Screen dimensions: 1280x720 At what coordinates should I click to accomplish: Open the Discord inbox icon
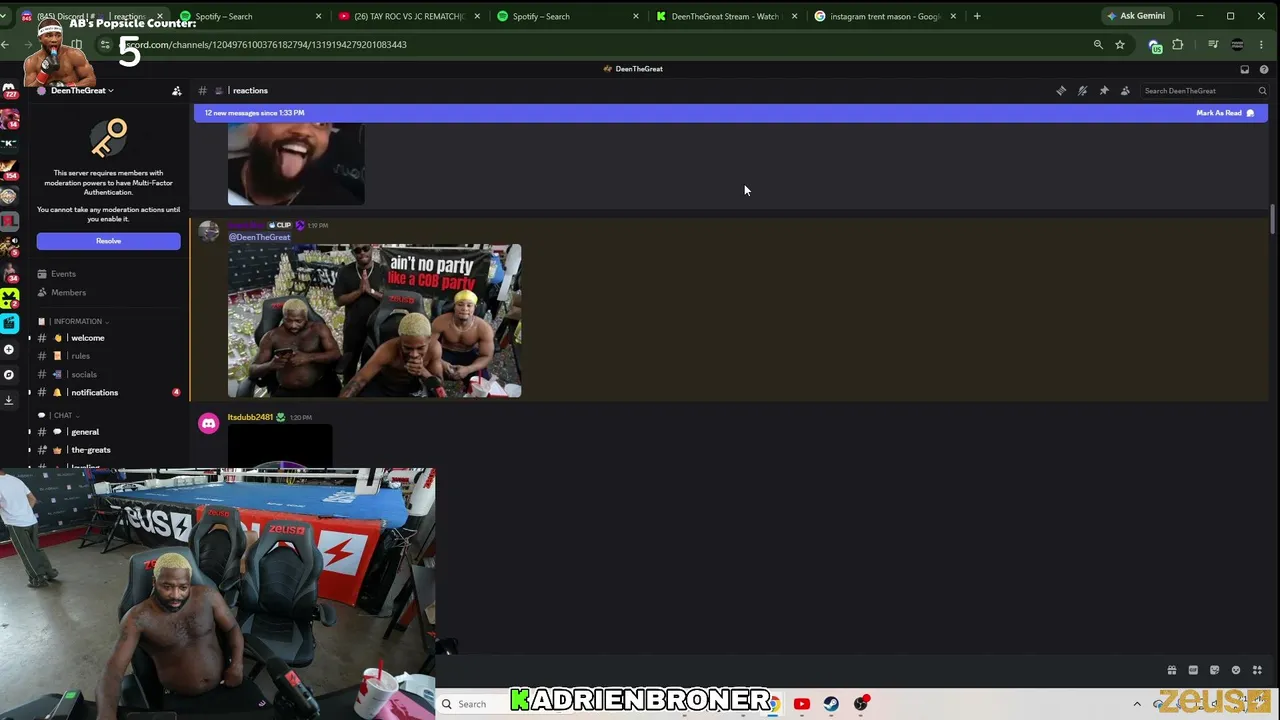click(x=1244, y=69)
